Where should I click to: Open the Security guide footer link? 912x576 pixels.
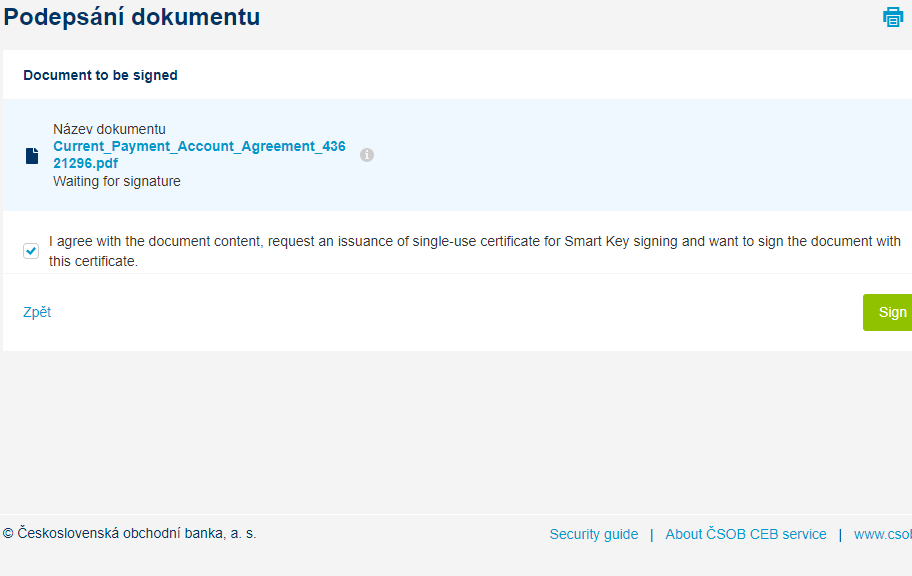(594, 534)
